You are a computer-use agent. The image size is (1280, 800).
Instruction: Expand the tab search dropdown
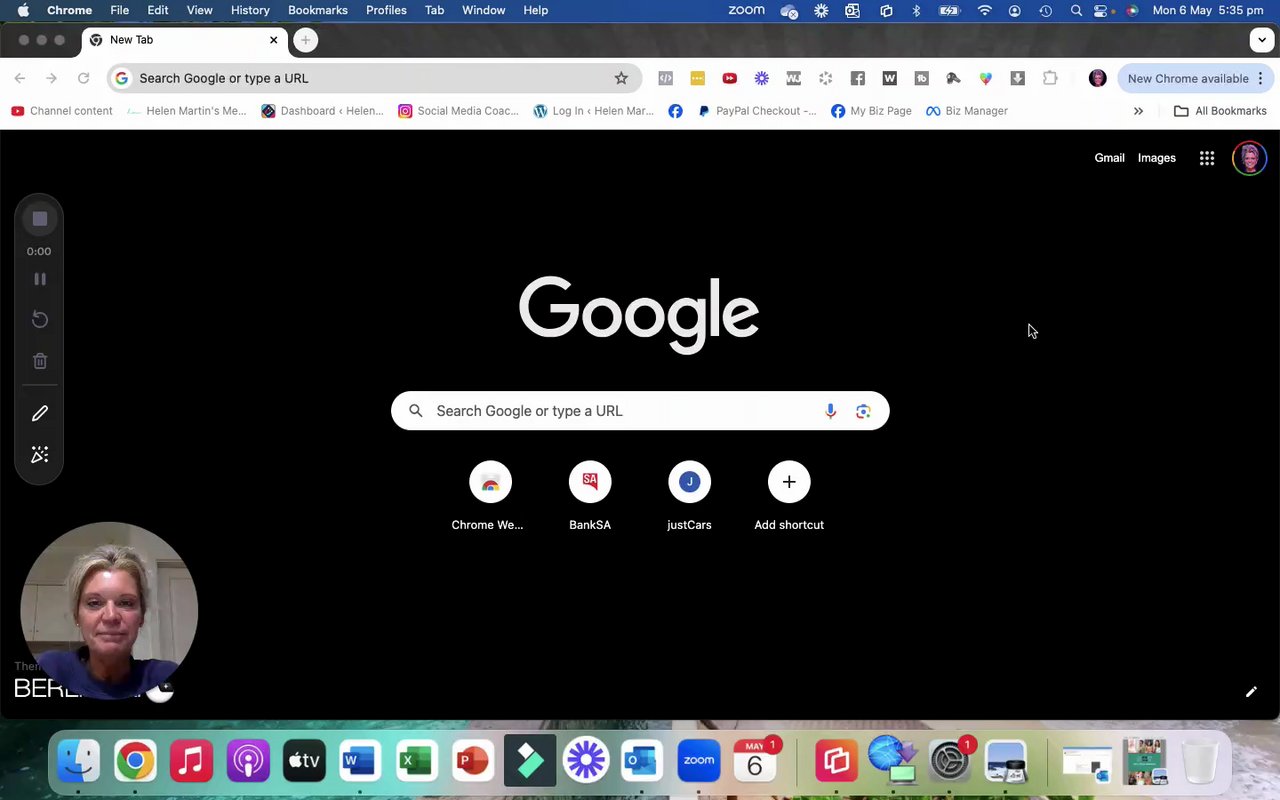[1261, 40]
